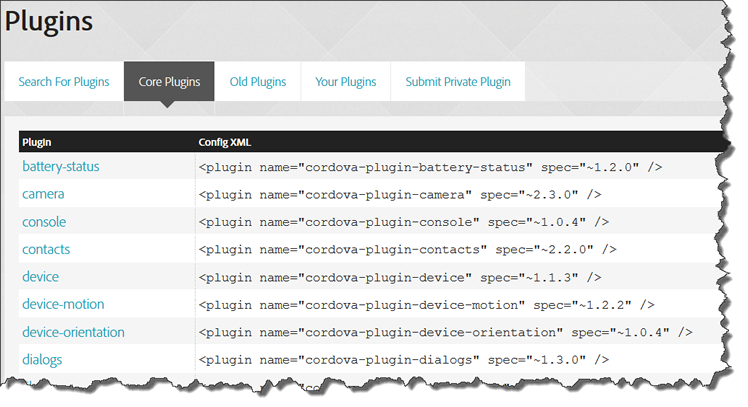Viewport: 748px width, 407px height.
Task: Select the Core Plugins tab
Action: [x=169, y=82]
